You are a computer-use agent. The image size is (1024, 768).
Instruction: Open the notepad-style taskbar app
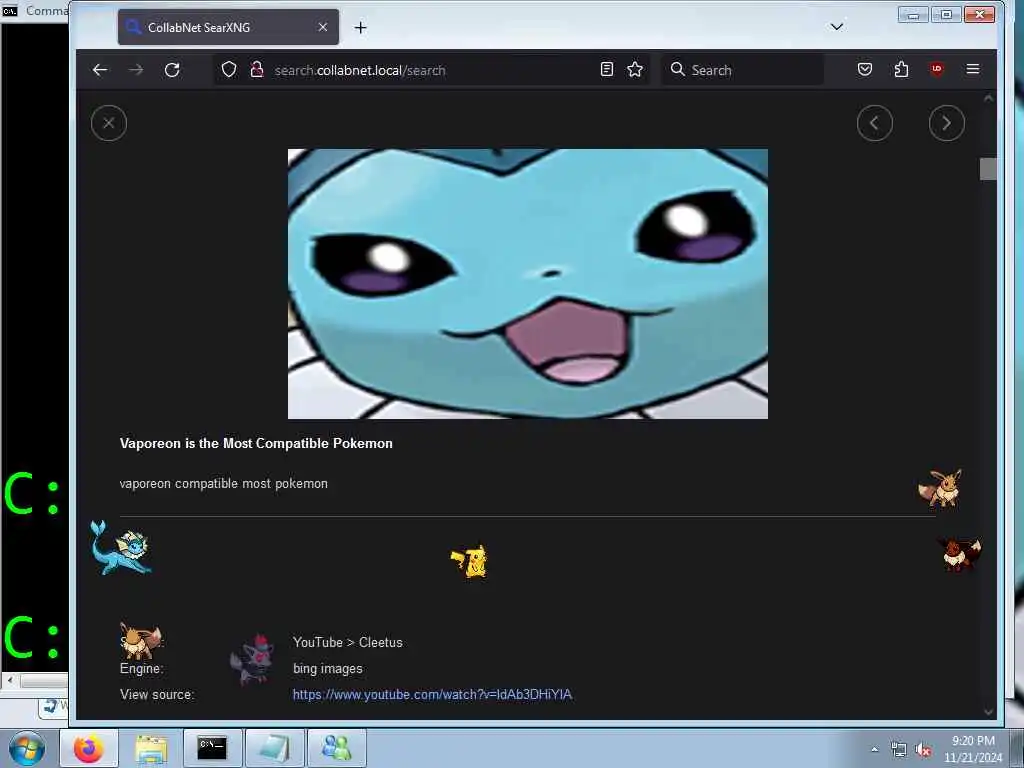click(274, 748)
